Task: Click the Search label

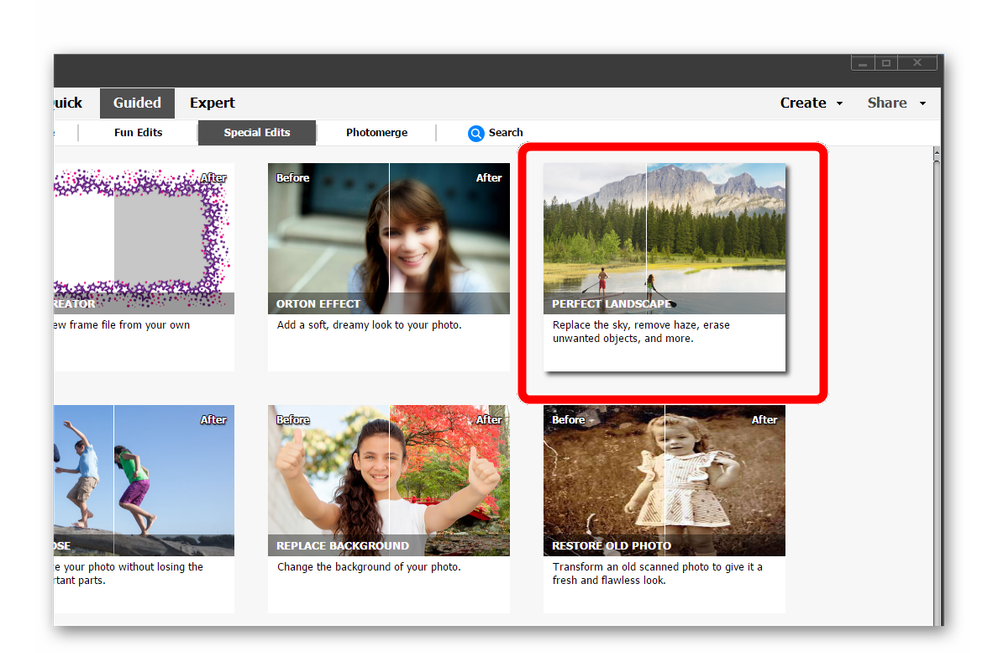Action: 506,132
